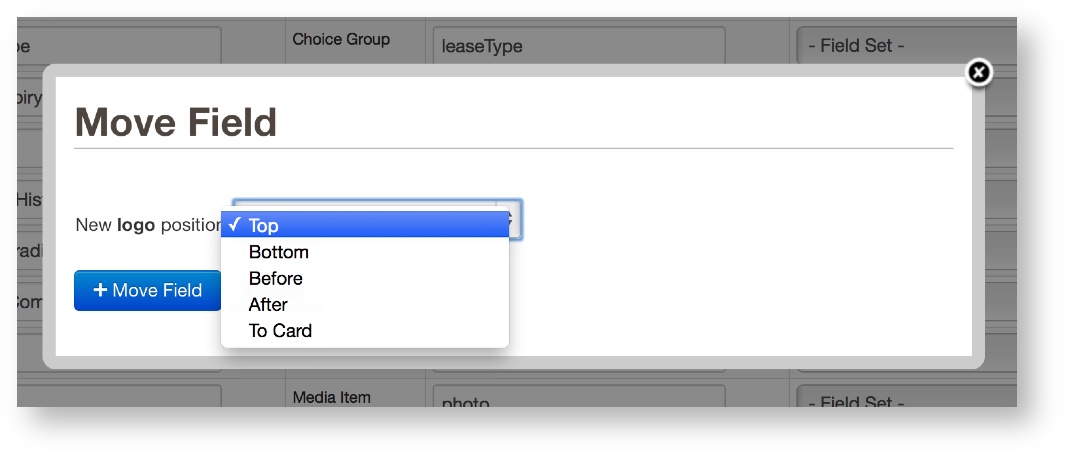Click the plus icon on Move Field button
Viewport: 1065px width, 455px height.
click(100, 291)
